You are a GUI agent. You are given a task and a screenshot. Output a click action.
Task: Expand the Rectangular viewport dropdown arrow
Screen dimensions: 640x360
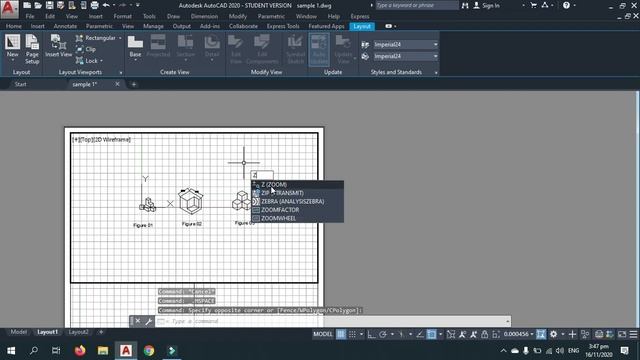tap(120, 38)
